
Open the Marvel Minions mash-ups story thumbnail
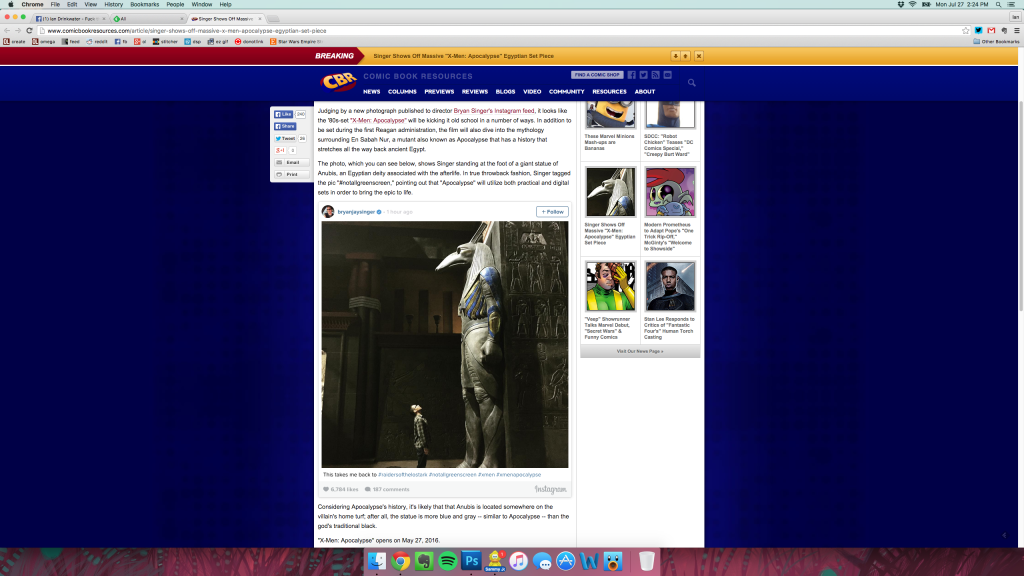coord(611,115)
